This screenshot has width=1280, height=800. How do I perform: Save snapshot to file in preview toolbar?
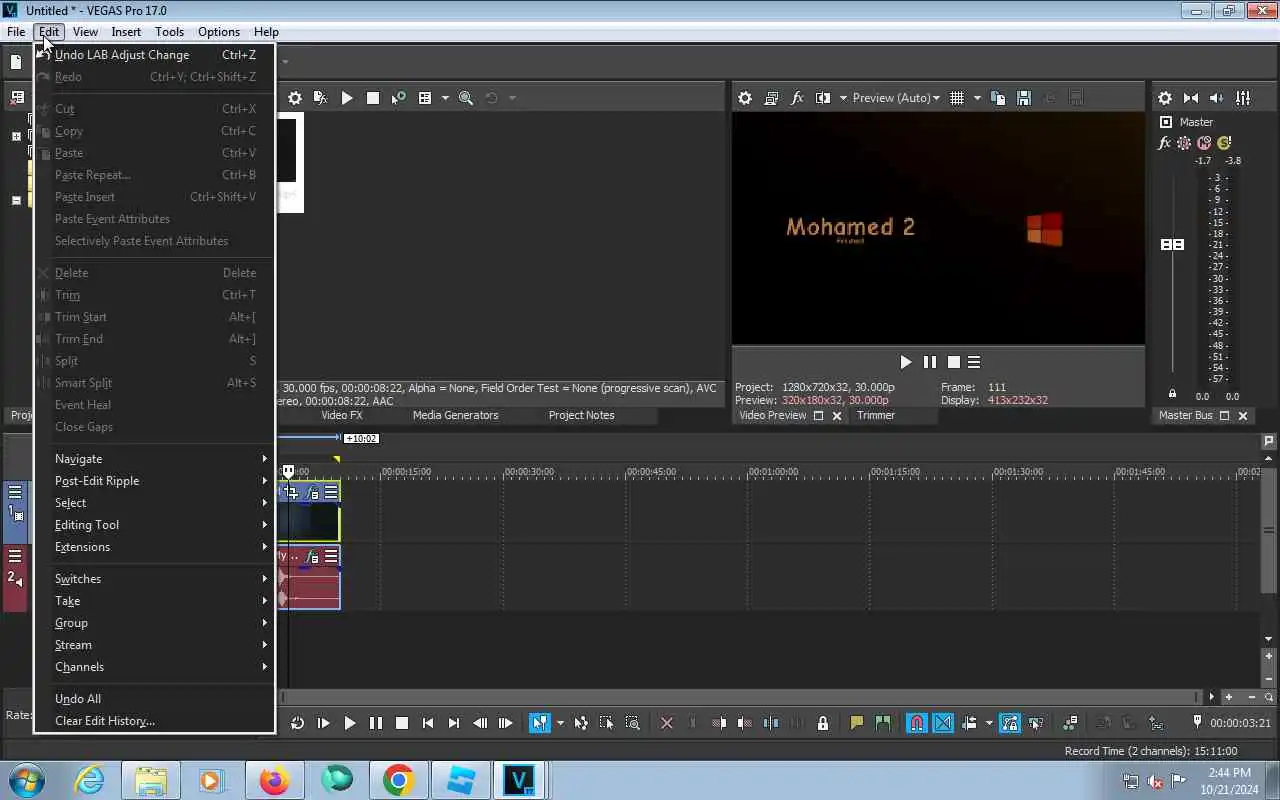[x=1024, y=98]
